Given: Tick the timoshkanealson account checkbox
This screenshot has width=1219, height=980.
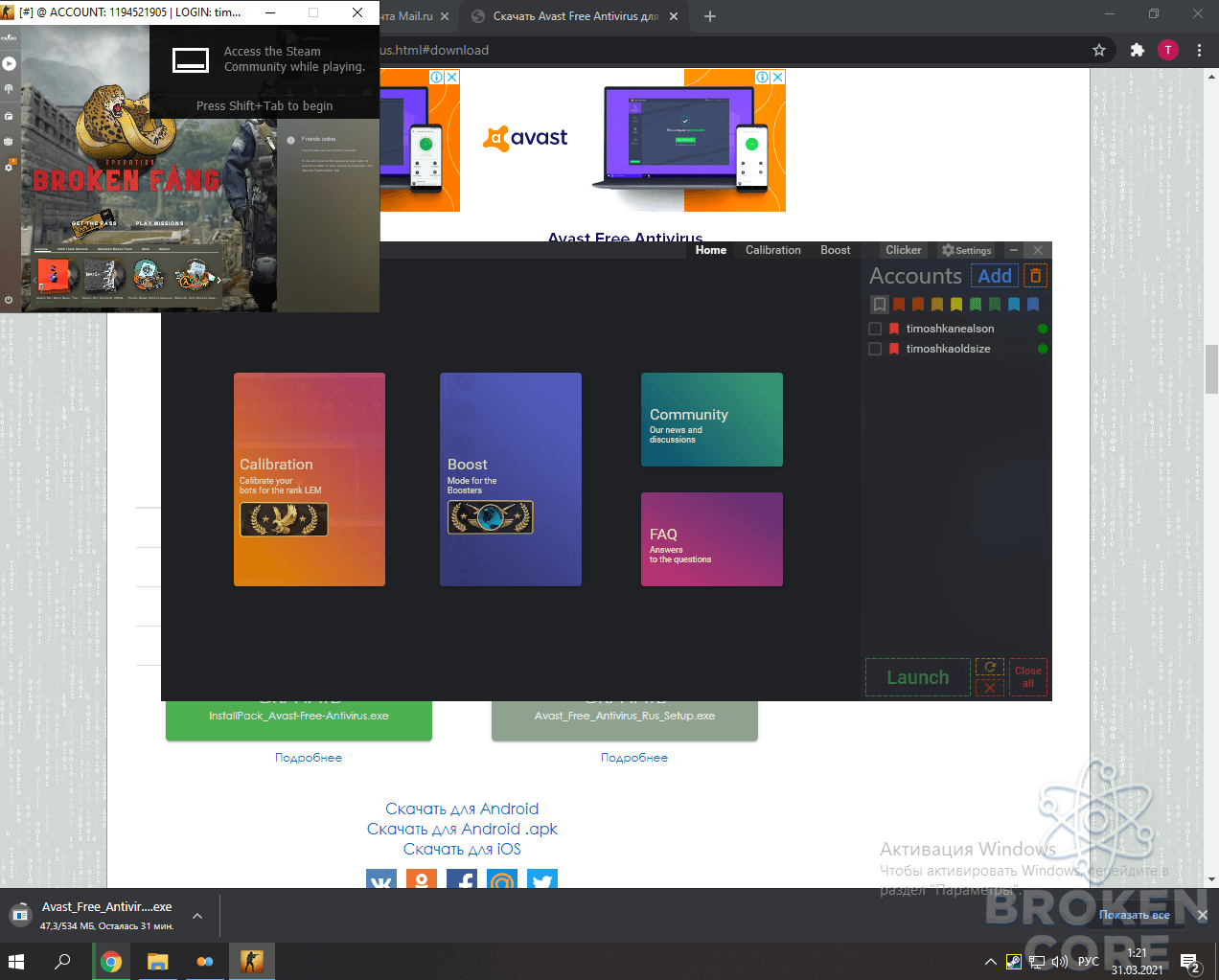Looking at the screenshot, I should pyautogui.click(x=875, y=329).
